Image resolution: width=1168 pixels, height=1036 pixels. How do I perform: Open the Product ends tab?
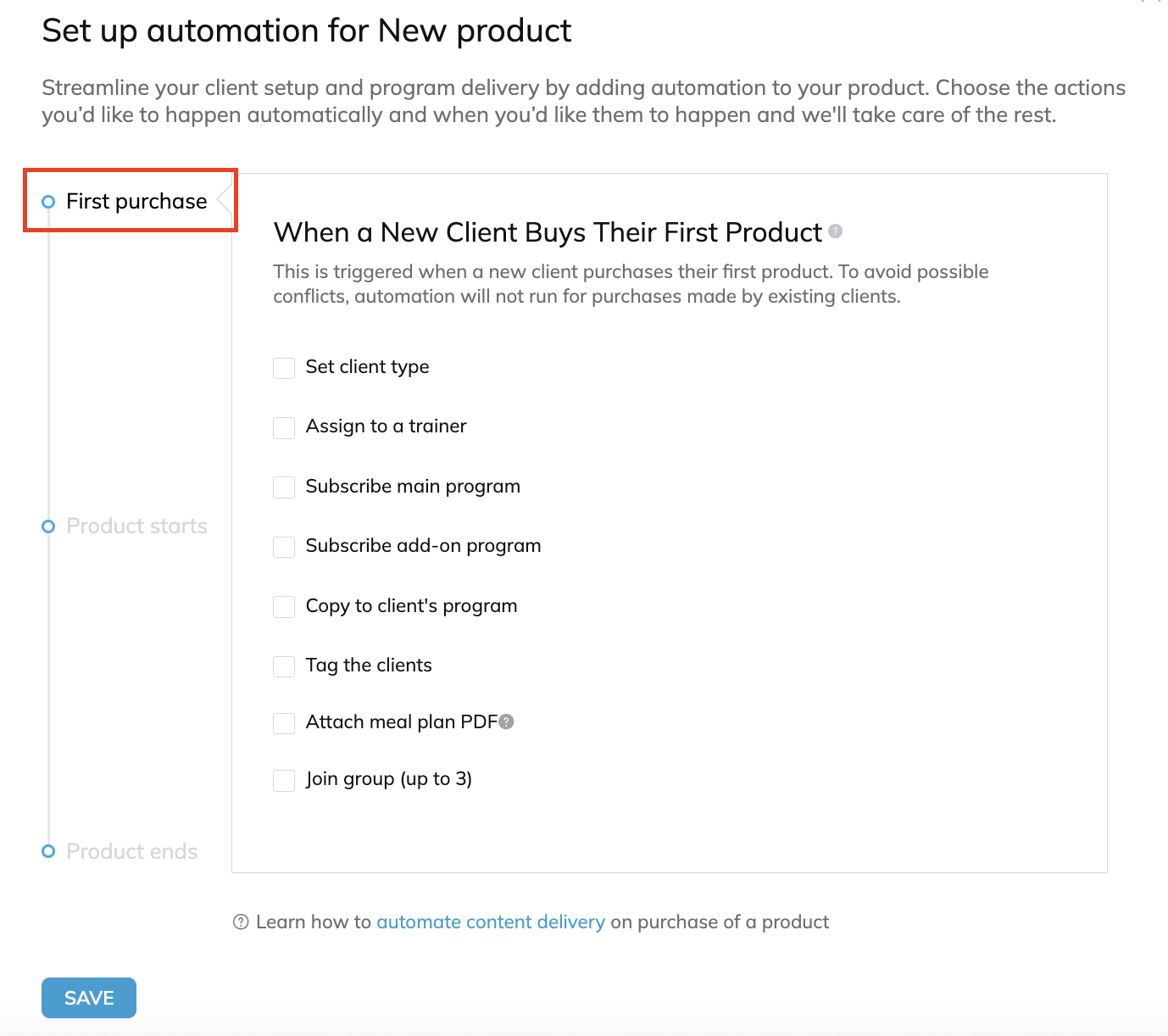(x=131, y=851)
